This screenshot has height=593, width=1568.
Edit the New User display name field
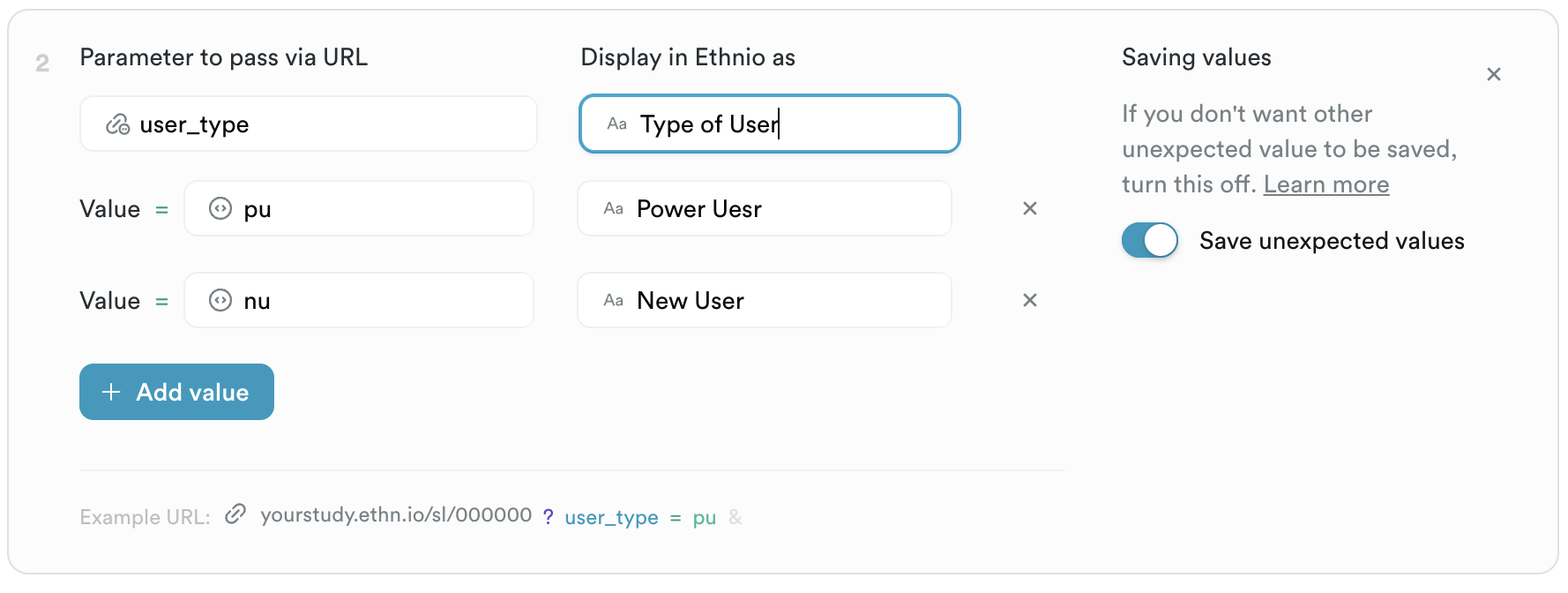click(794, 301)
